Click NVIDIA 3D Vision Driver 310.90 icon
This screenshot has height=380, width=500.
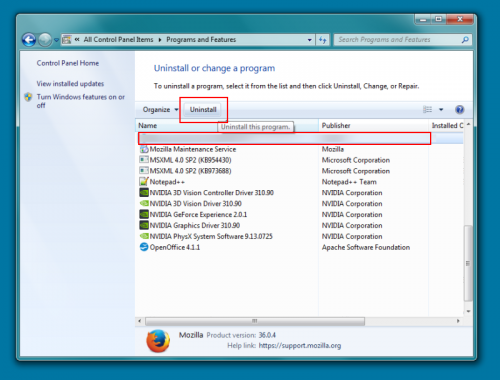144,203
